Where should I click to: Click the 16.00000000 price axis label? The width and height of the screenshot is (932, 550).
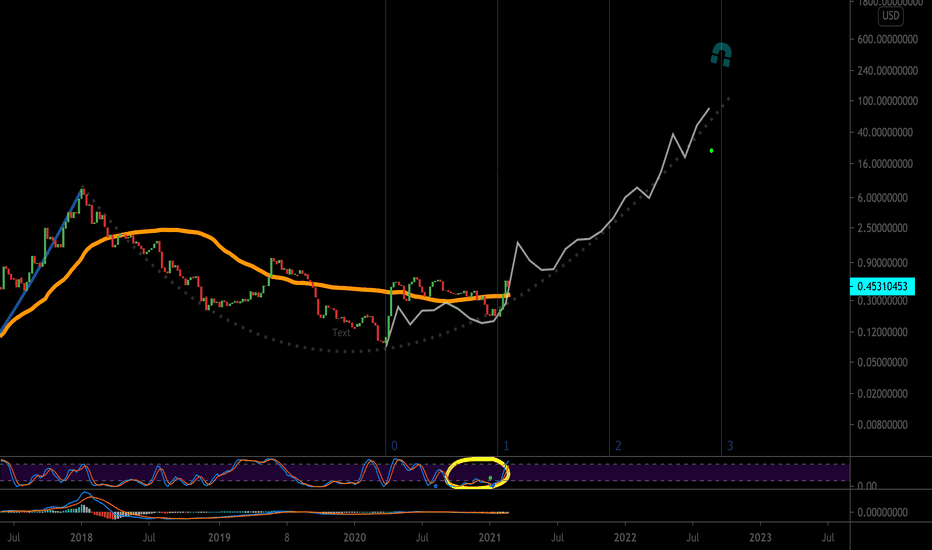pyautogui.click(x=885, y=164)
